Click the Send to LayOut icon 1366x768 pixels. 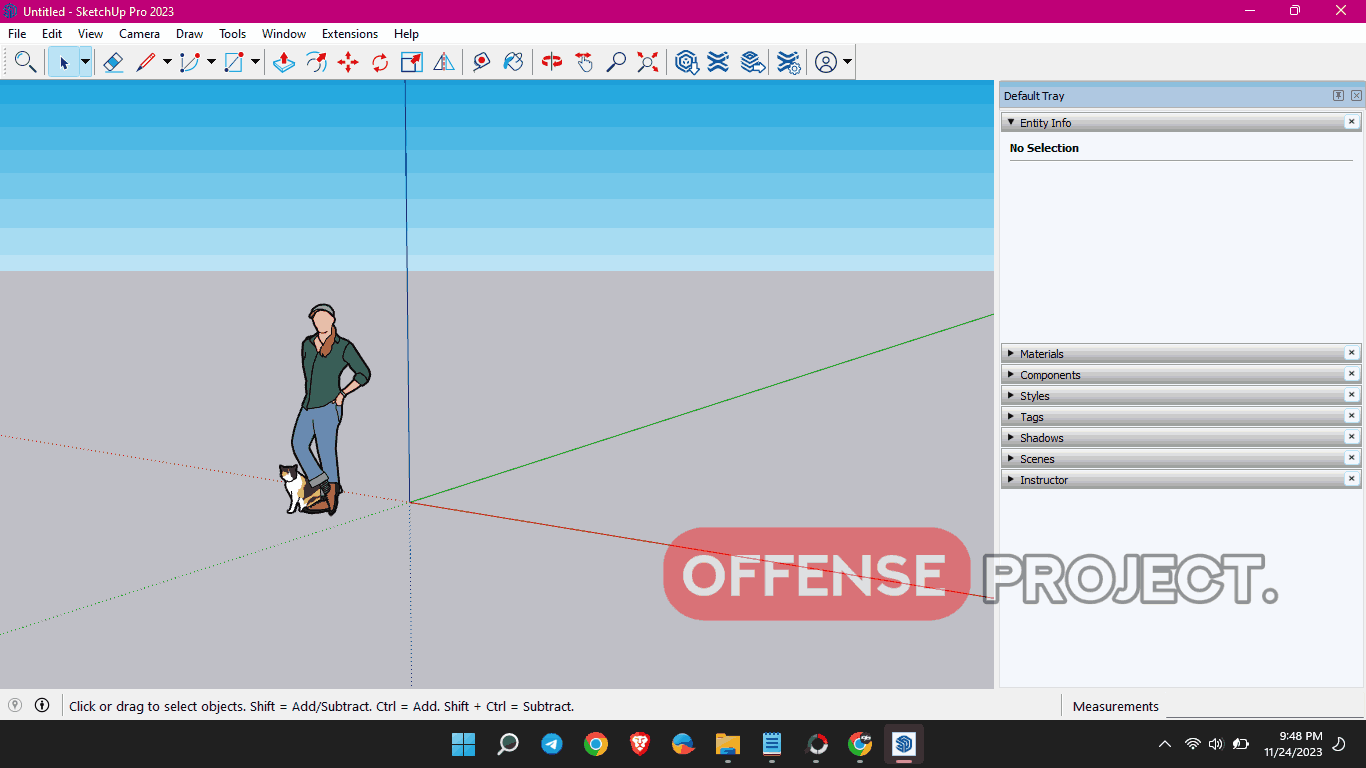pyautogui.click(x=753, y=62)
